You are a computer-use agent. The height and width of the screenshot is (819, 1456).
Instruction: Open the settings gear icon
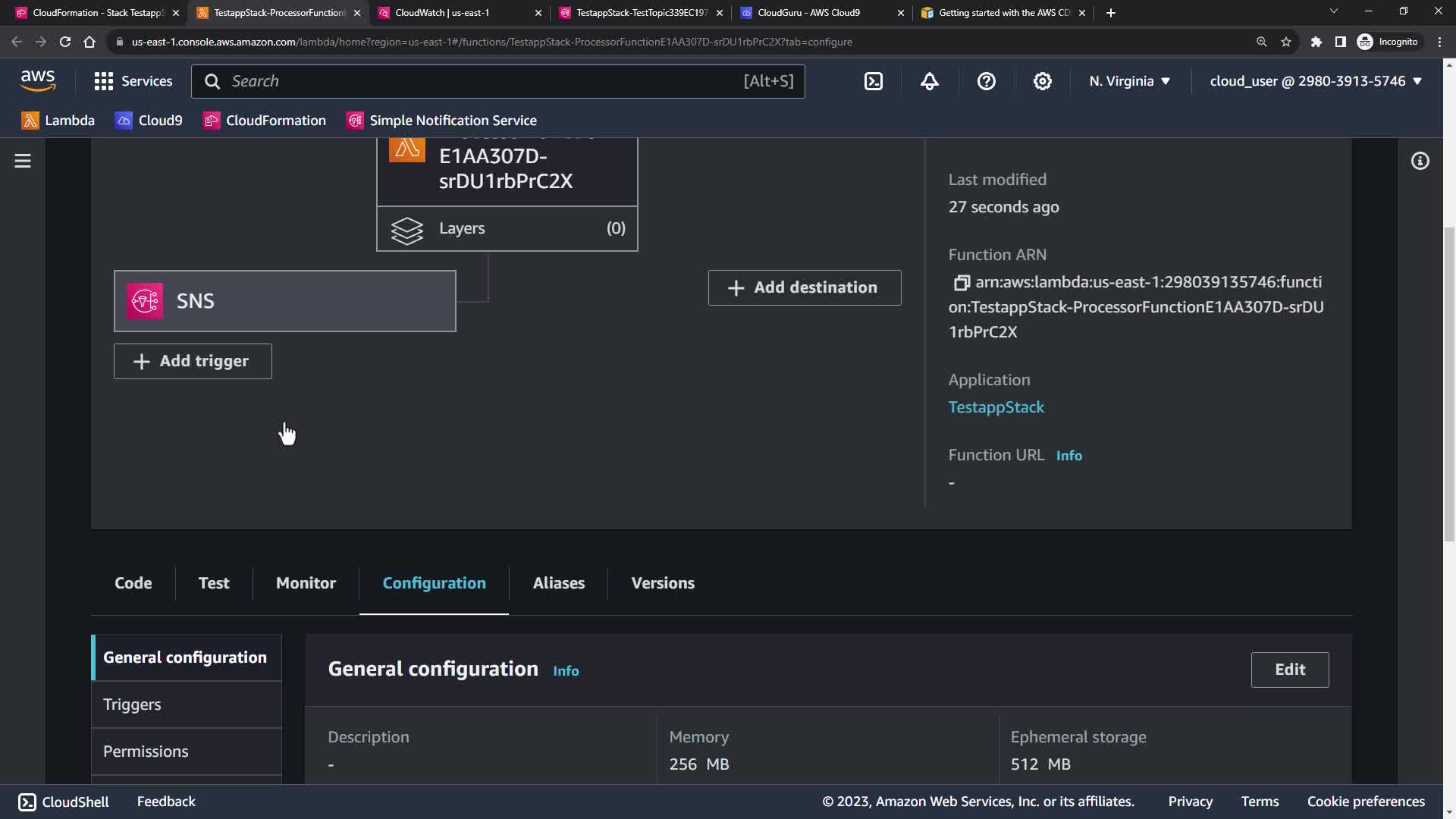pyautogui.click(x=1043, y=81)
